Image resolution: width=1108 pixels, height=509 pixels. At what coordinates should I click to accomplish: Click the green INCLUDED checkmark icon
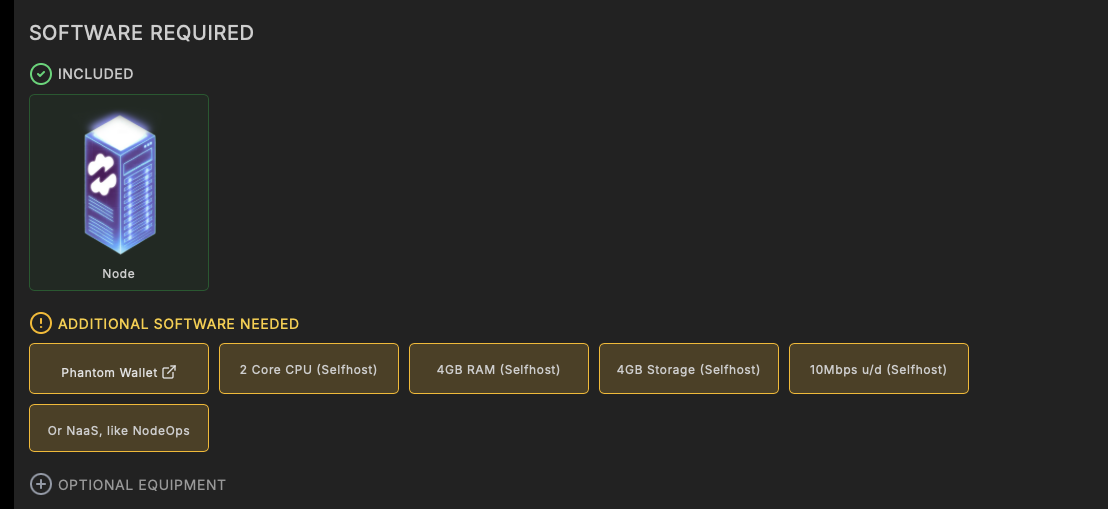pos(41,74)
